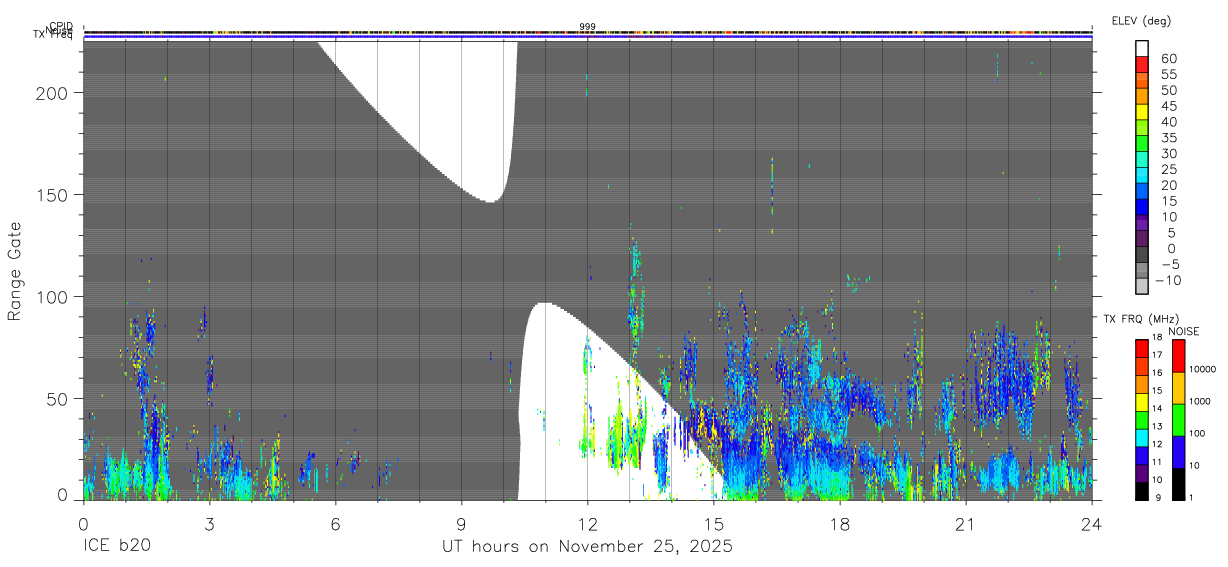Click the 'NOISE' legend title
The height and width of the screenshot is (567, 1228).
click(1183, 331)
